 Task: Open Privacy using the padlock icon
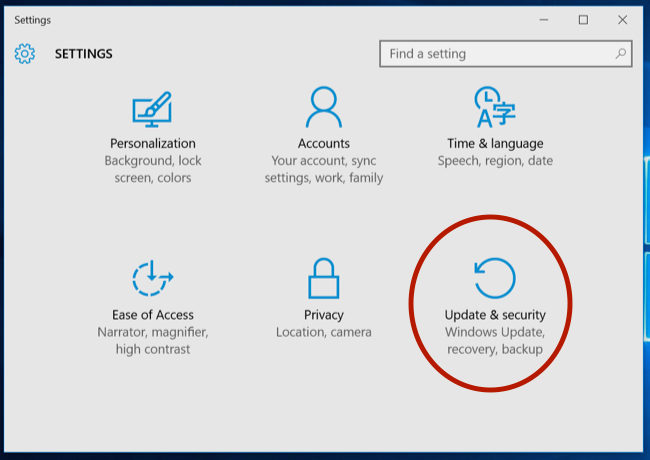point(324,279)
